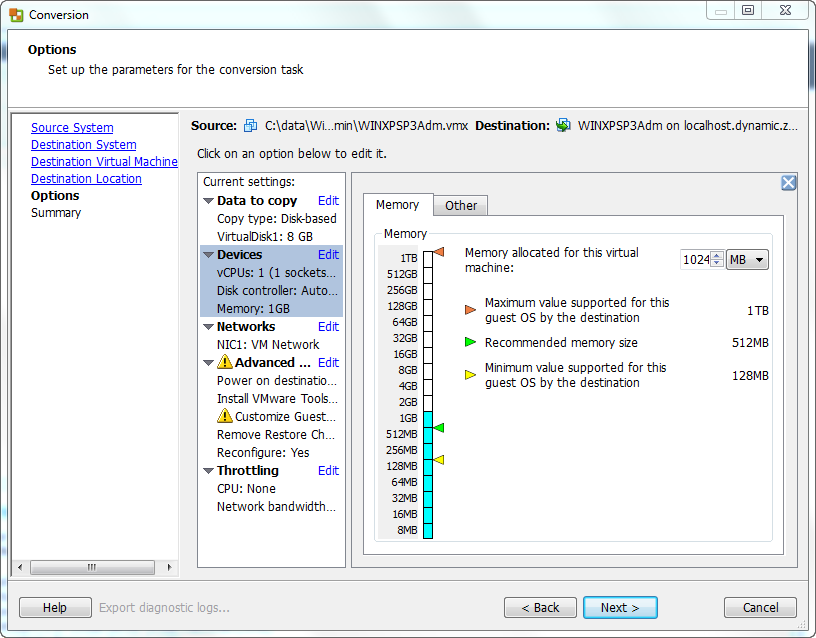This screenshot has height=638, width=816.
Task: Edit the Data to copy settings
Action: pos(328,200)
